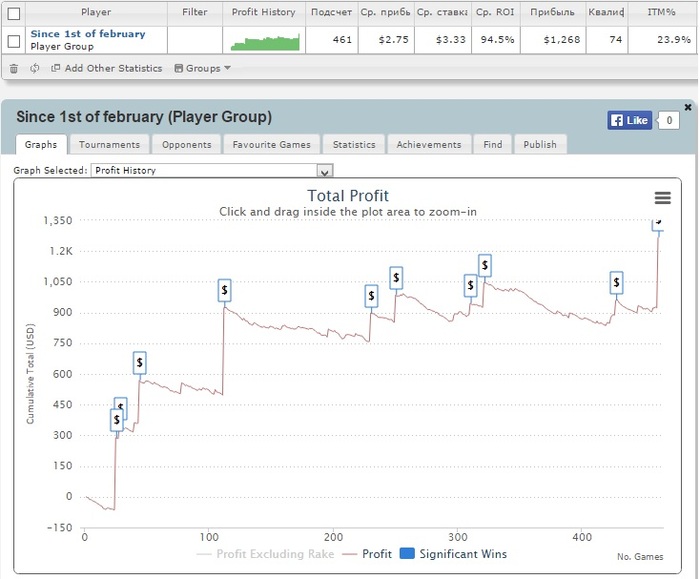Image resolution: width=700 pixels, height=579 pixels.
Task: Open the Achievements tab
Action: pyautogui.click(x=429, y=145)
